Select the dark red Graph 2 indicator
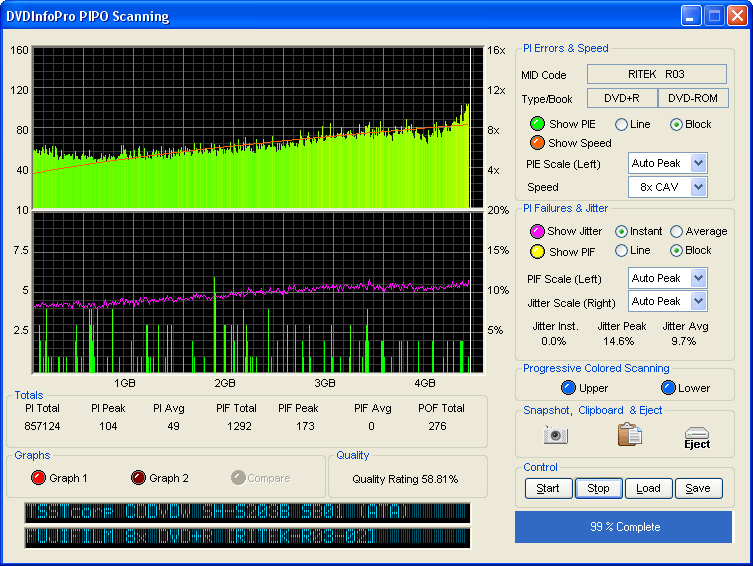 (138, 478)
